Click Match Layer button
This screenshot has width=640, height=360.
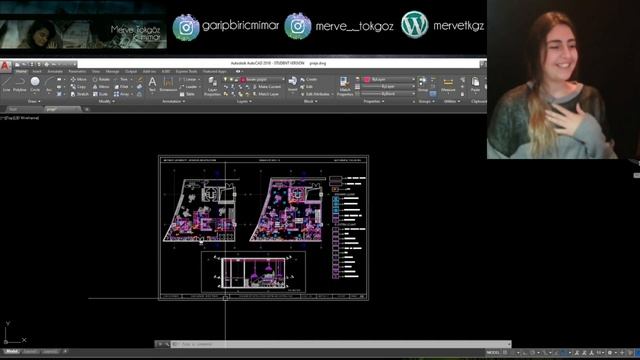pyautogui.click(x=266, y=94)
